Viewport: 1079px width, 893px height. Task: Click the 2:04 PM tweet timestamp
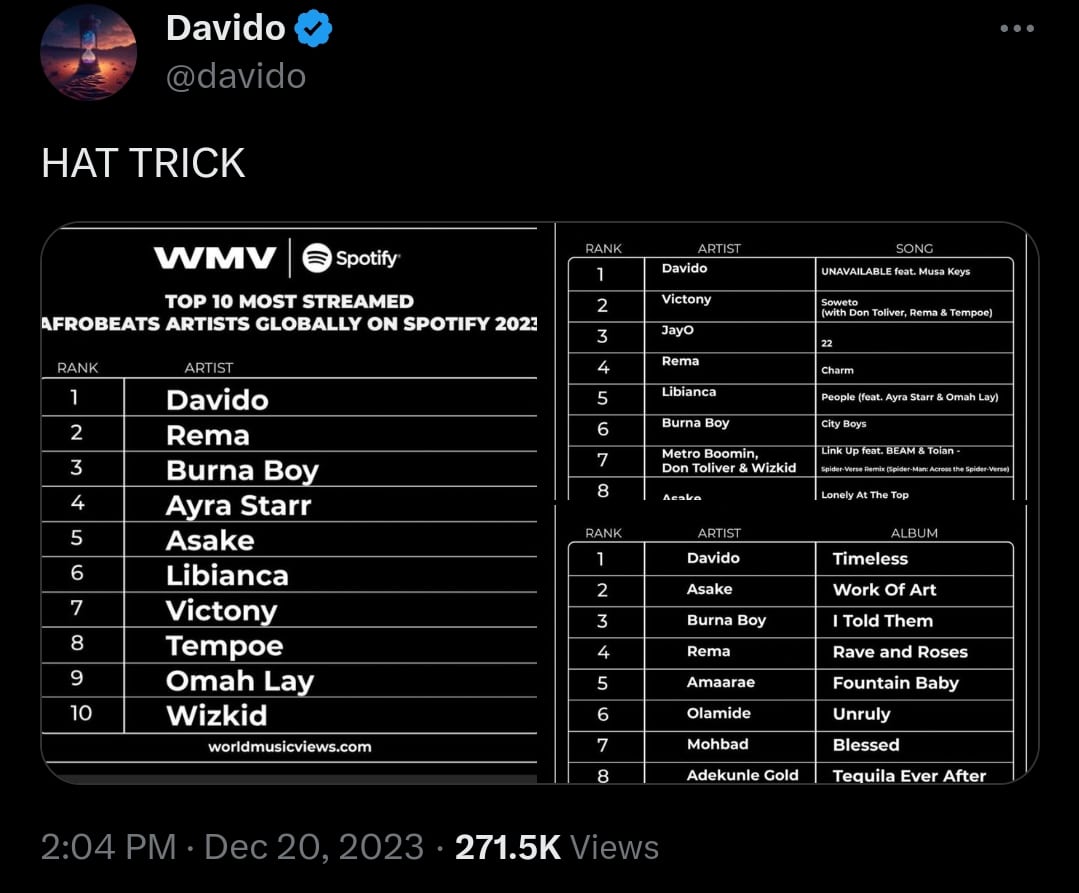(x=108, y=847)
